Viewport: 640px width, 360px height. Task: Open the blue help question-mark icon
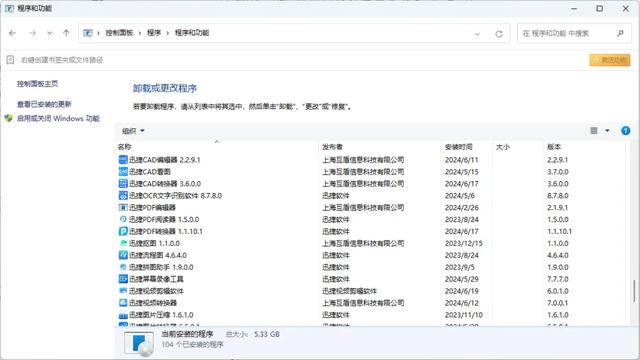625,131
